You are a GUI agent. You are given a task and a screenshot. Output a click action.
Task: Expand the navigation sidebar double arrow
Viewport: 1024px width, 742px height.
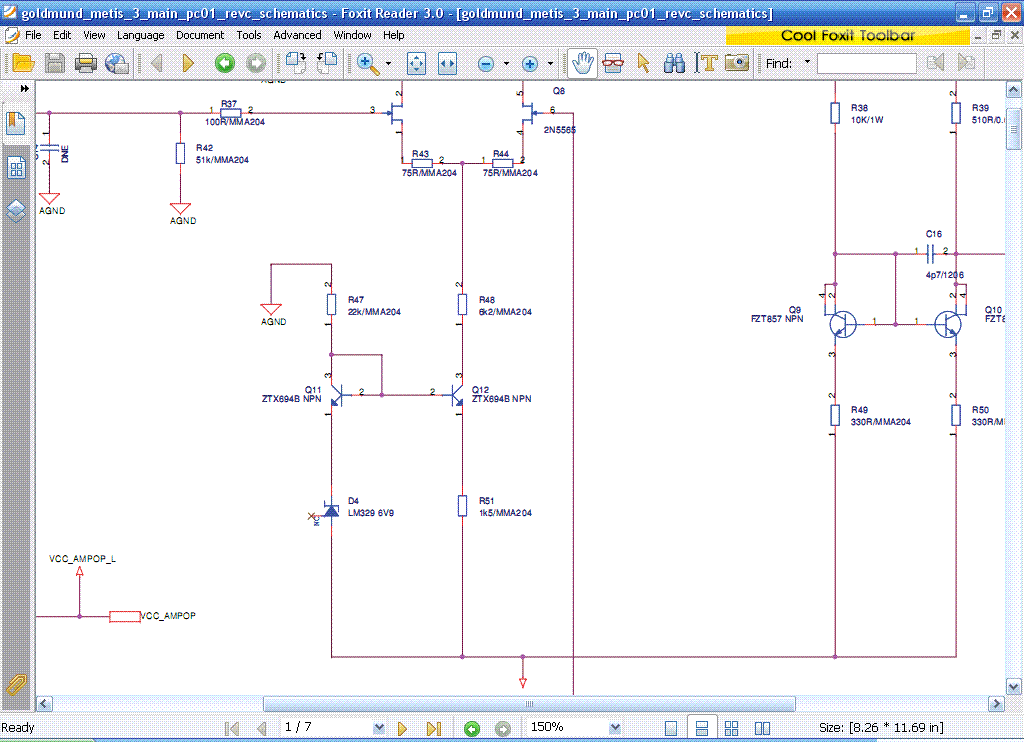[x=24, y=88]
